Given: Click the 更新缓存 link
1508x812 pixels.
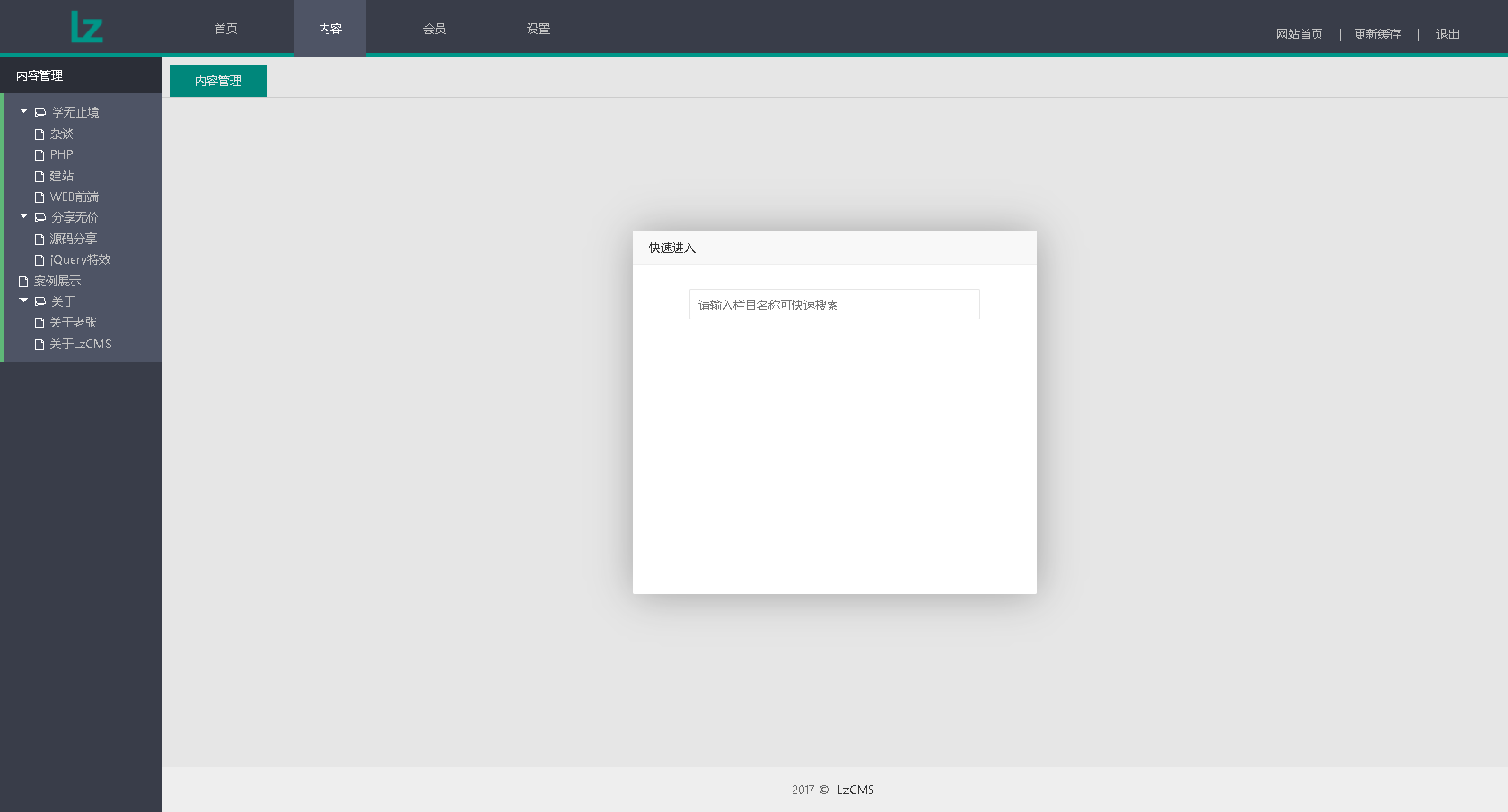Looking at the screenshot, I should click(x=1378, y=34).
